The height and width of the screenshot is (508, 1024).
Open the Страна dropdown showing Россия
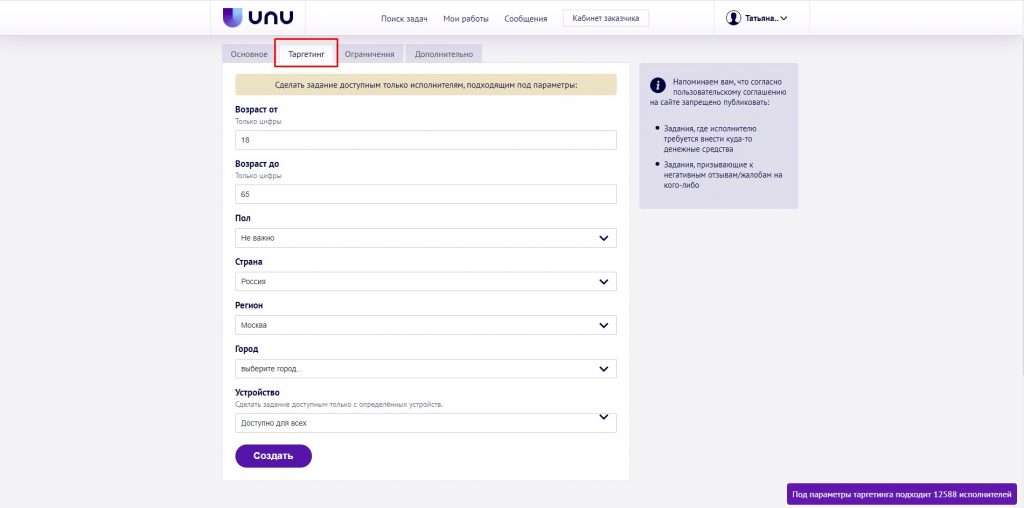tap(426, 281)
